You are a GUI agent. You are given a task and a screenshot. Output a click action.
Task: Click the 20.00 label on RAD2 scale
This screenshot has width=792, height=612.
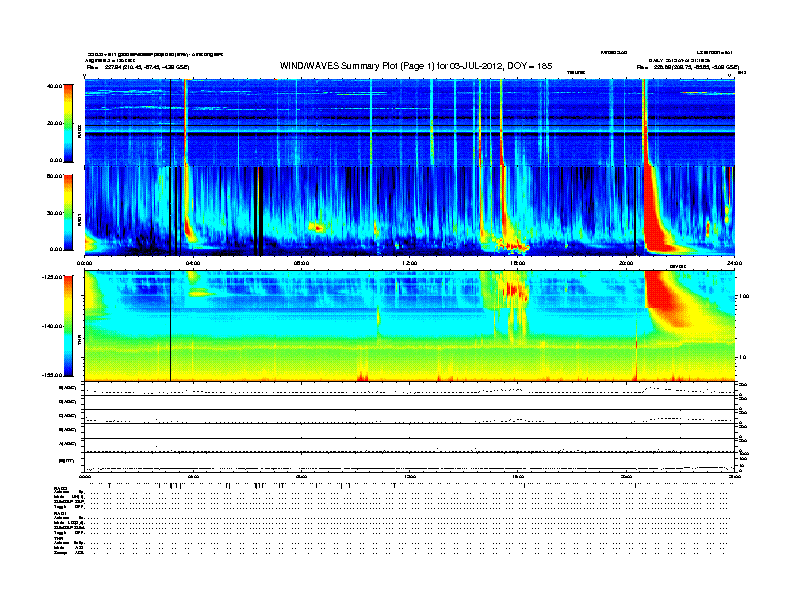tap(54, 123)
